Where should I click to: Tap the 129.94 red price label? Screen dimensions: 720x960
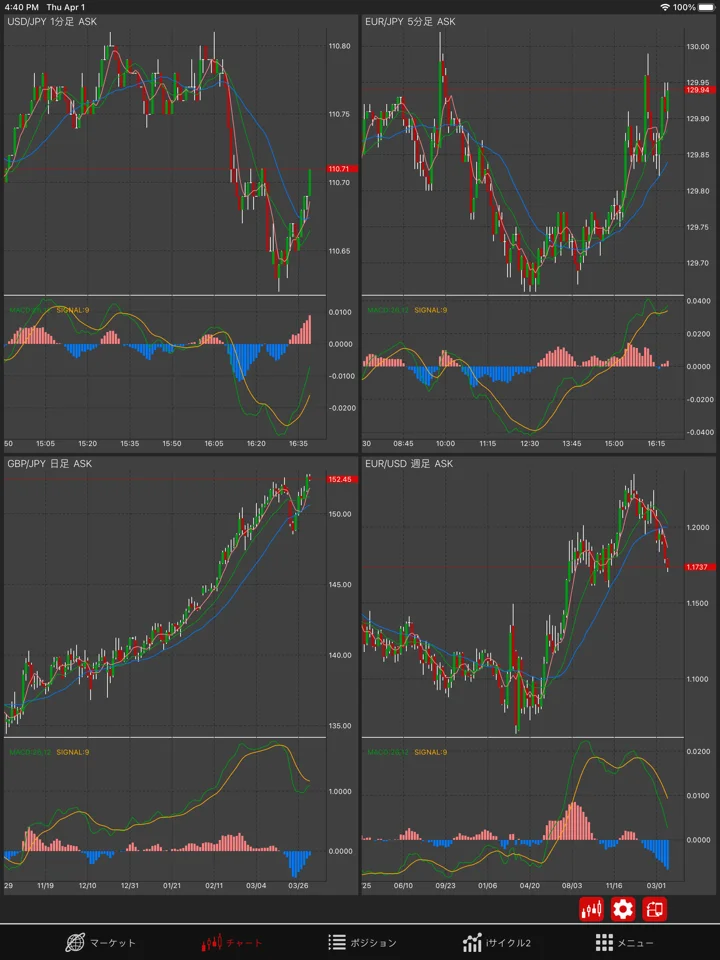(x=699, y=90)
